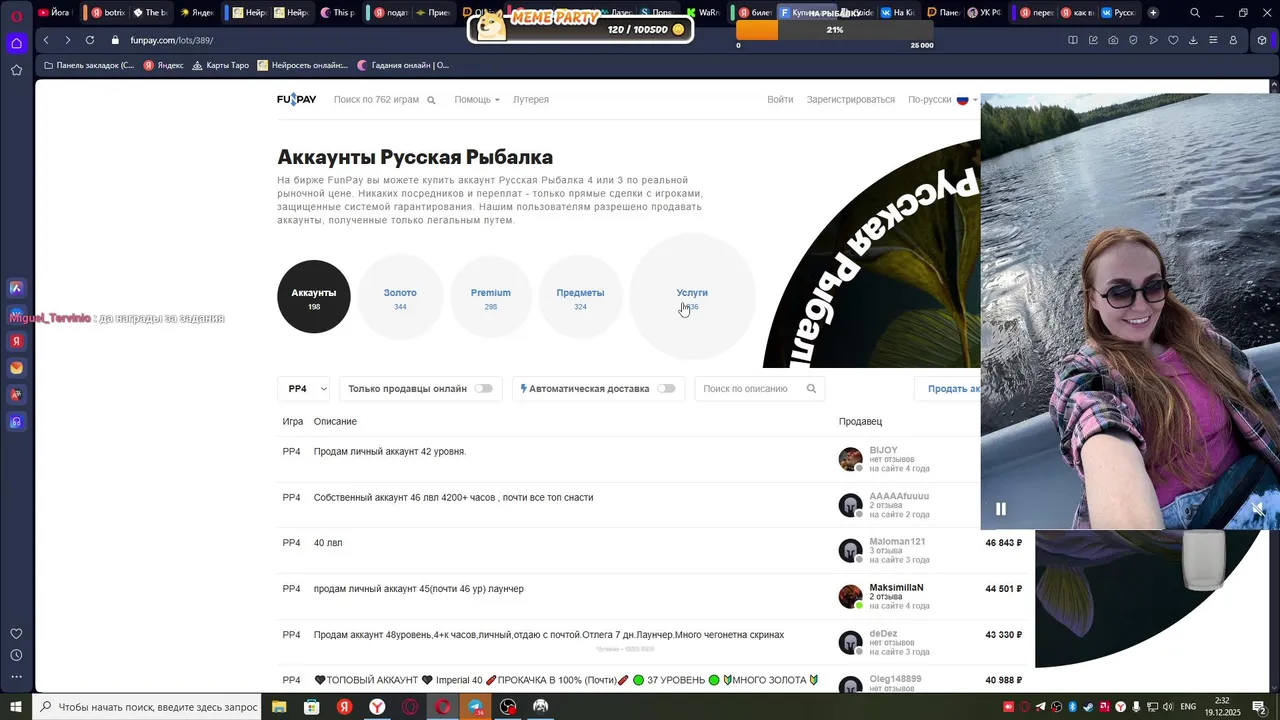Open the По-русски language dropdown
The width and height of the screenshot is (1280, 720).
coord(943,100)
